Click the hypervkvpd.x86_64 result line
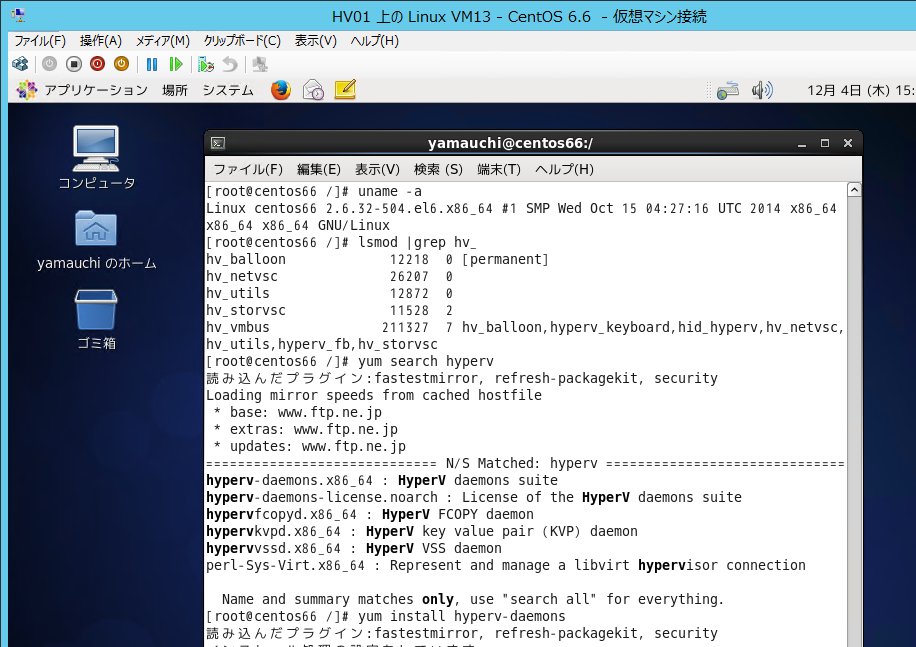 422,531
